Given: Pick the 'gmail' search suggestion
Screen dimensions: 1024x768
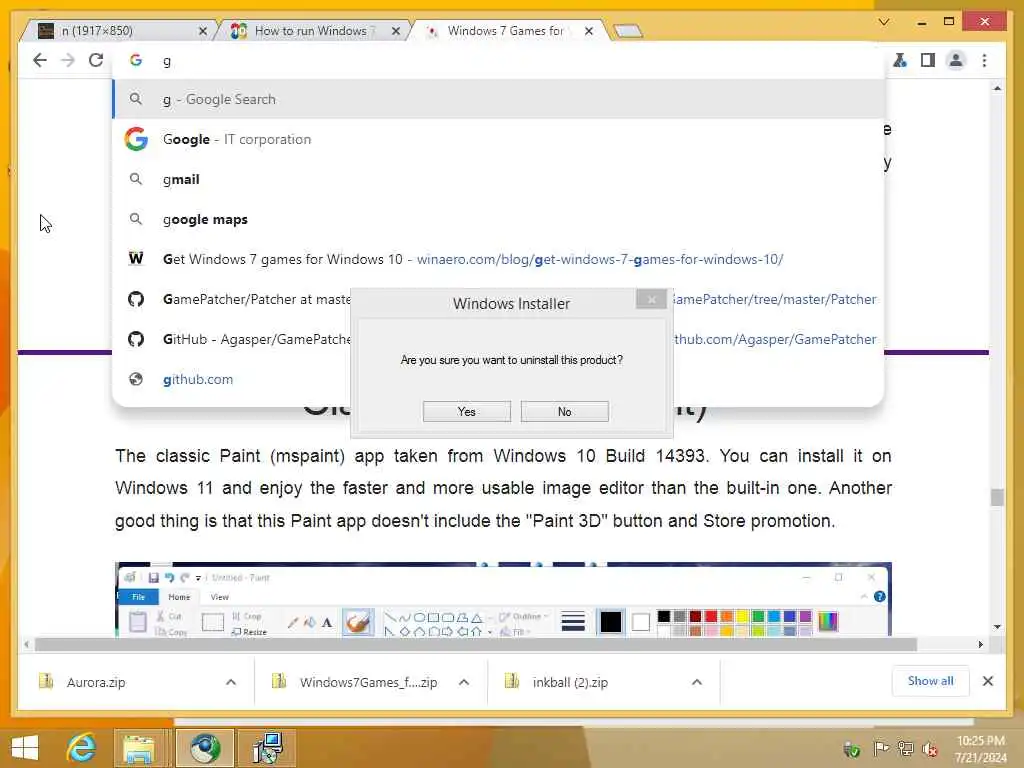Looking at the screenshot, I should [x=499, y=179].
